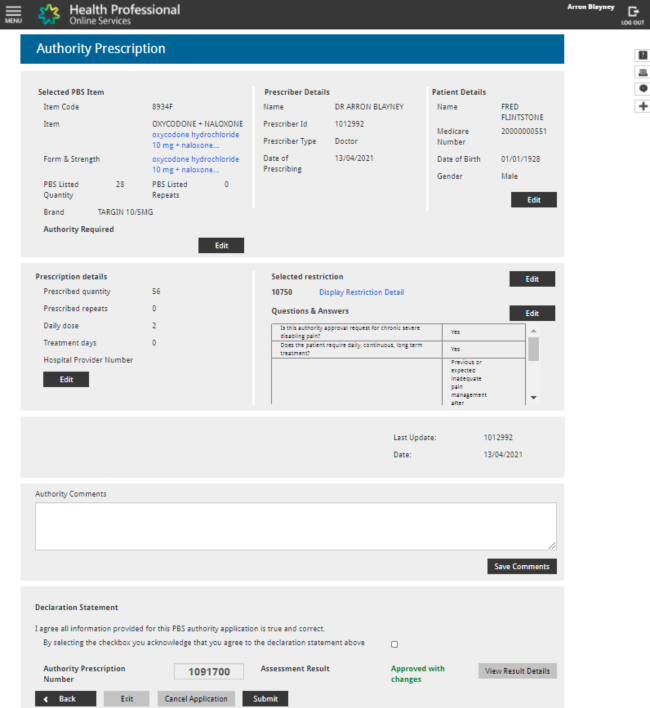
Task: Click the Questions & Answers scrollbar thumb
Action: [x=534, y=349]
